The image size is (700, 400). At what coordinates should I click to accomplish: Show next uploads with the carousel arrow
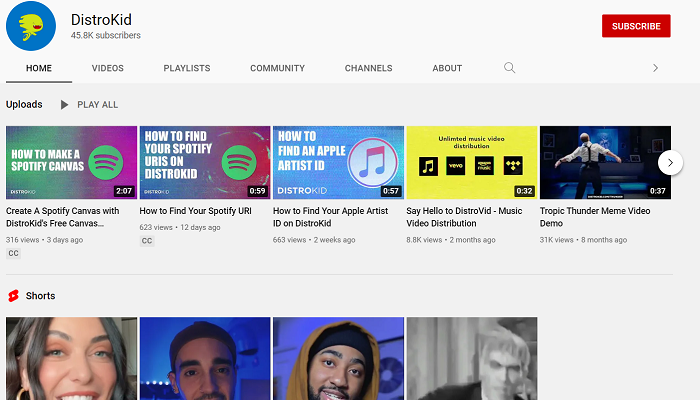pos(670,162)
